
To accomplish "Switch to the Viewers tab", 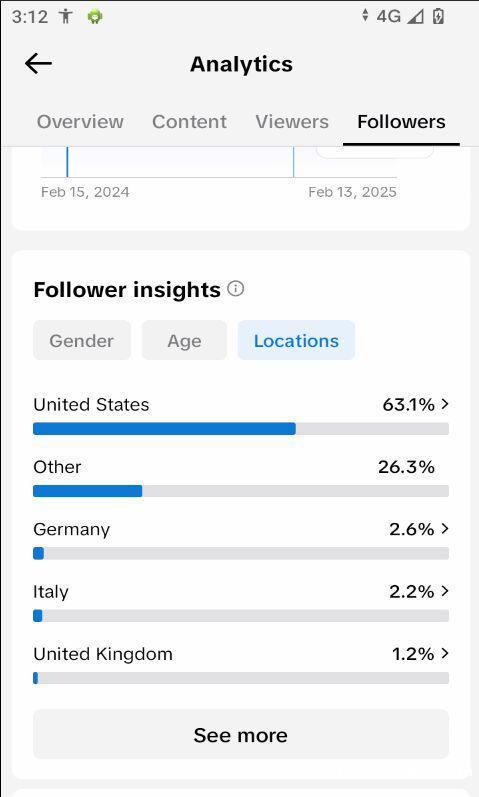I will (x=292, y=121).
